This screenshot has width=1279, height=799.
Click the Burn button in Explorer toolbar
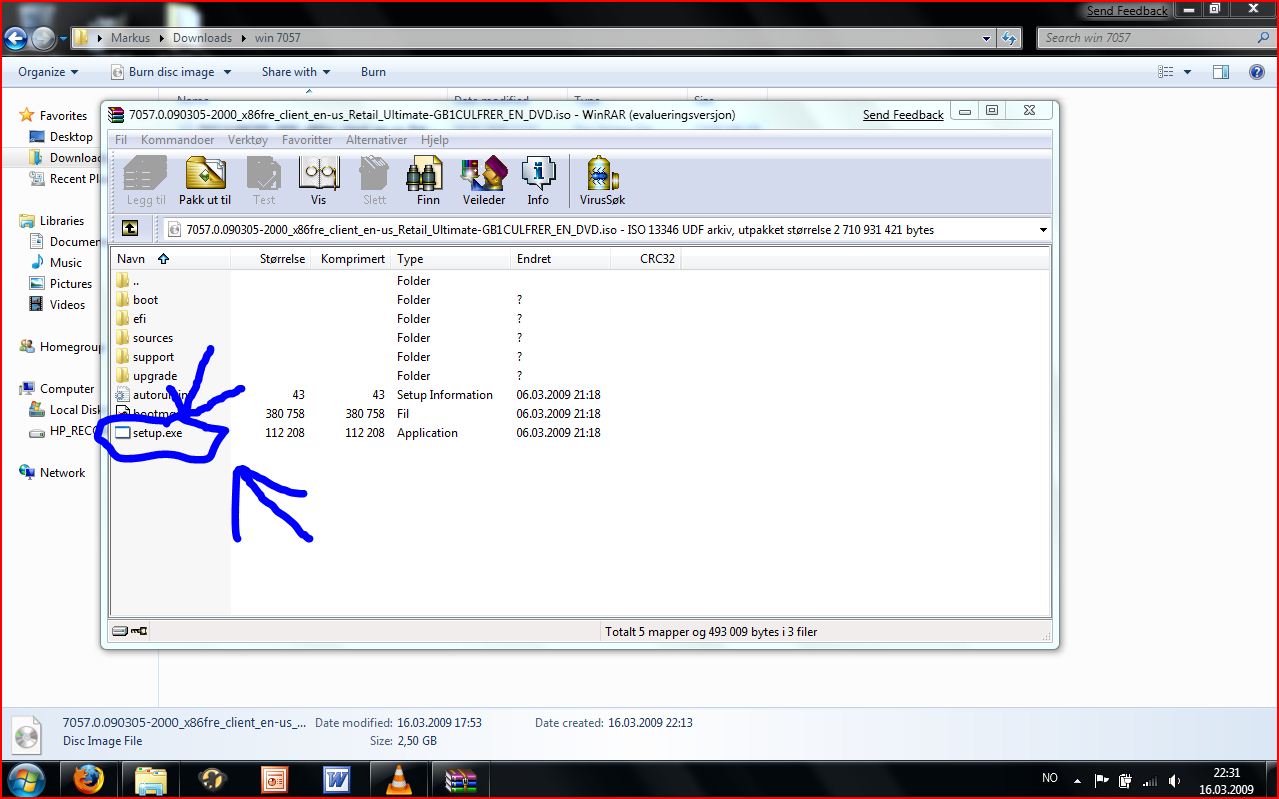point(373,72)
